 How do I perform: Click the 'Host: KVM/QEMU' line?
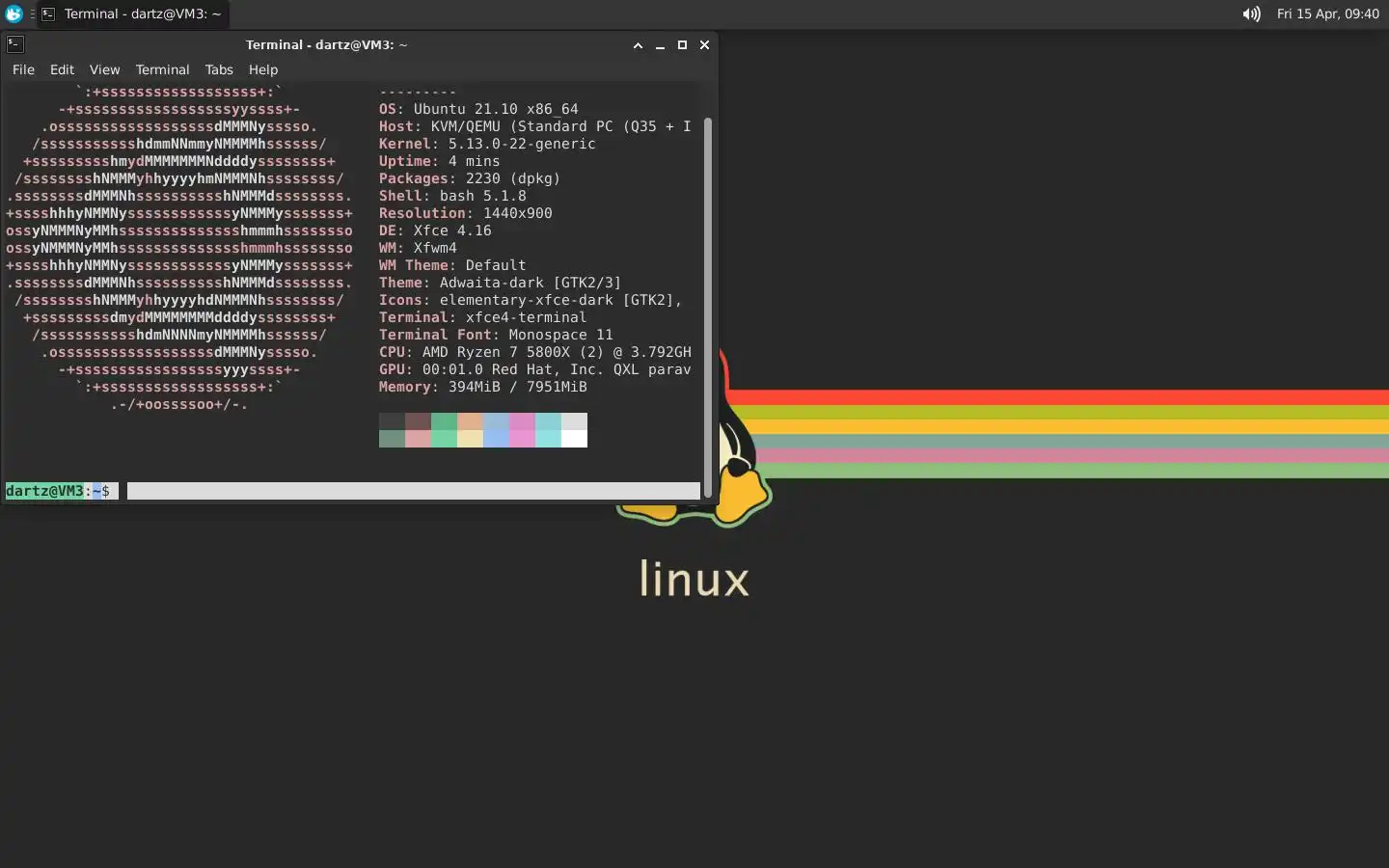point(535,126)
